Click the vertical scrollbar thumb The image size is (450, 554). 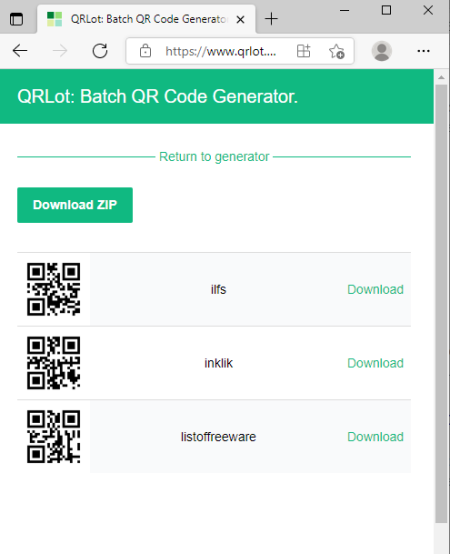(x=441, y=304)
